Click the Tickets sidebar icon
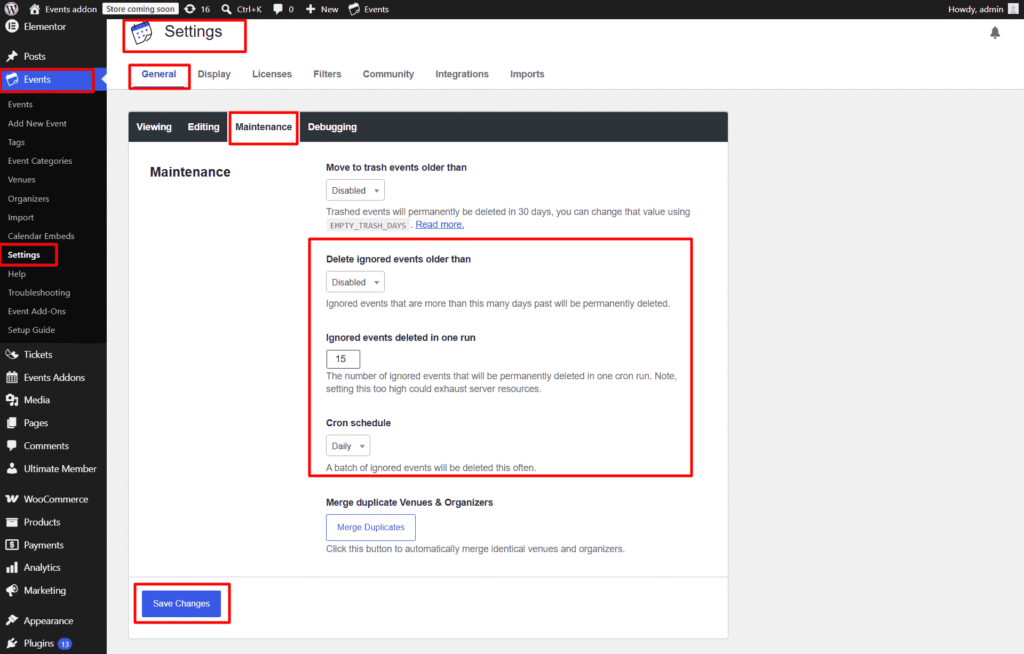Viewport: 1024px width, 654px height. click(x=12, y=354)
